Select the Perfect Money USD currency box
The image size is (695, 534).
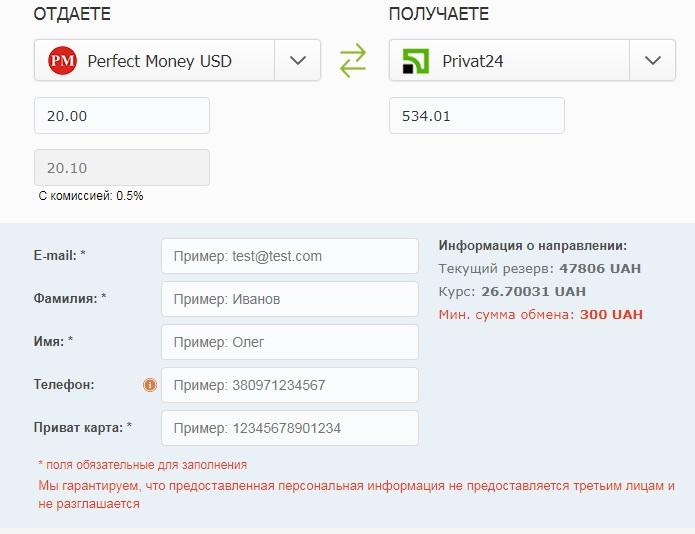coord(177,60)
